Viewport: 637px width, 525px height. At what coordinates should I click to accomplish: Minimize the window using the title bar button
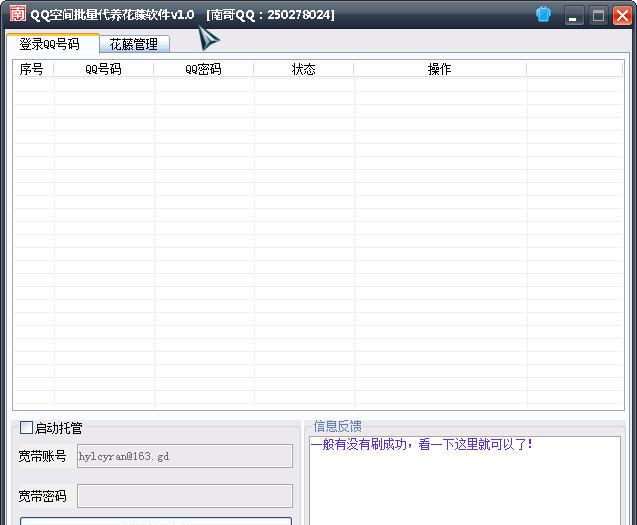coord(574,16)
